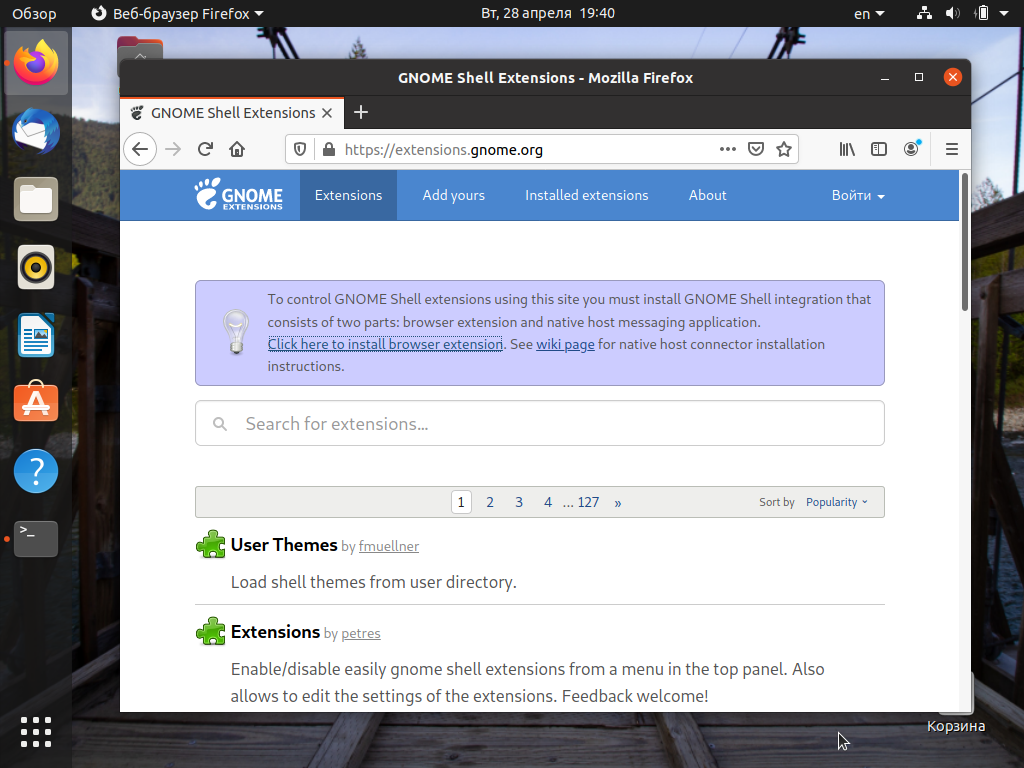The height and width of the screenshot is (768, 1024).
Task: Click the GNOME Extensions logo
Action: (x=238, y=195)
